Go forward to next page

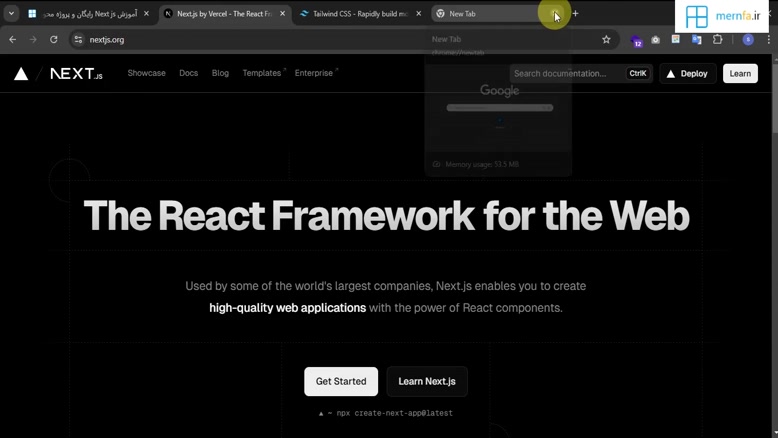coord(33,40)
